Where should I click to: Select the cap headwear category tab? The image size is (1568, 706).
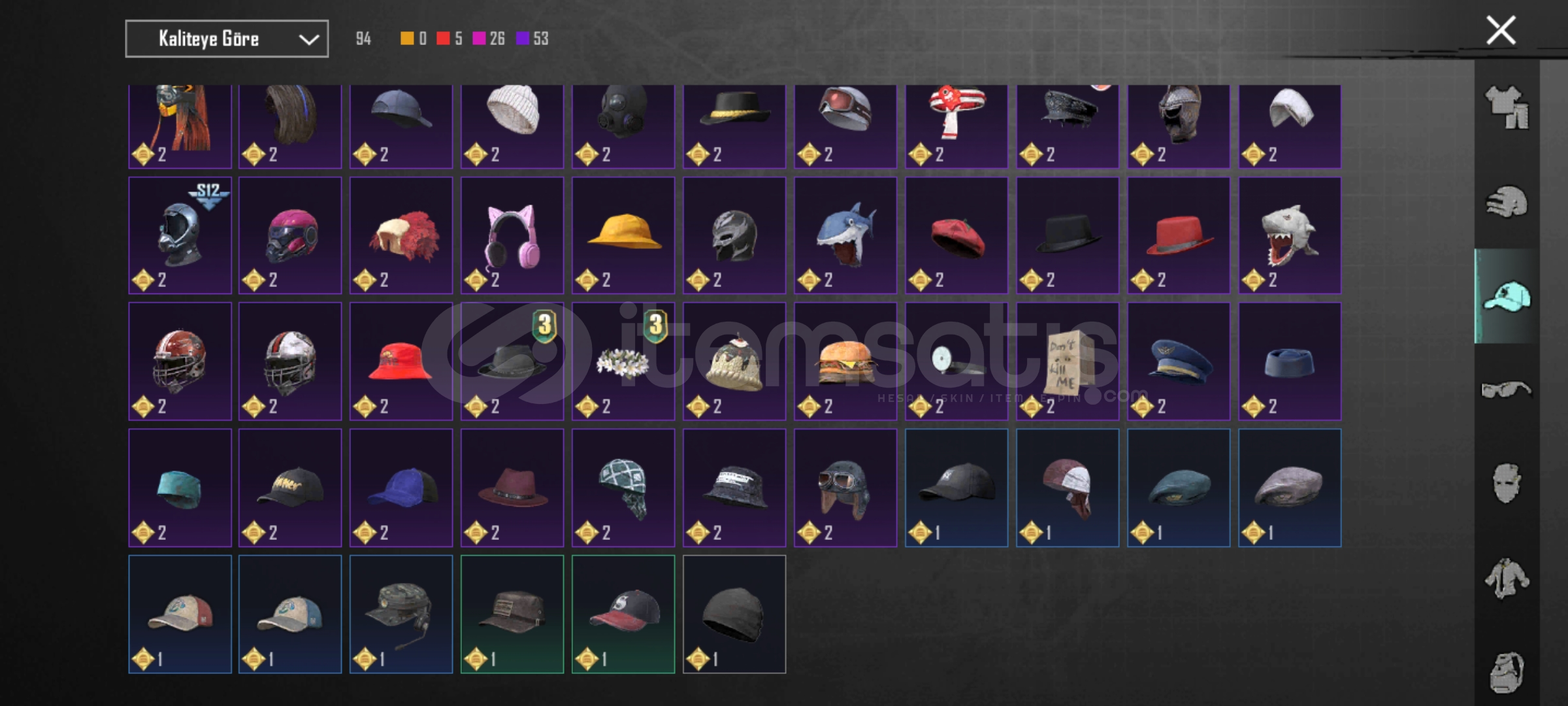(x=1507, y=296)
